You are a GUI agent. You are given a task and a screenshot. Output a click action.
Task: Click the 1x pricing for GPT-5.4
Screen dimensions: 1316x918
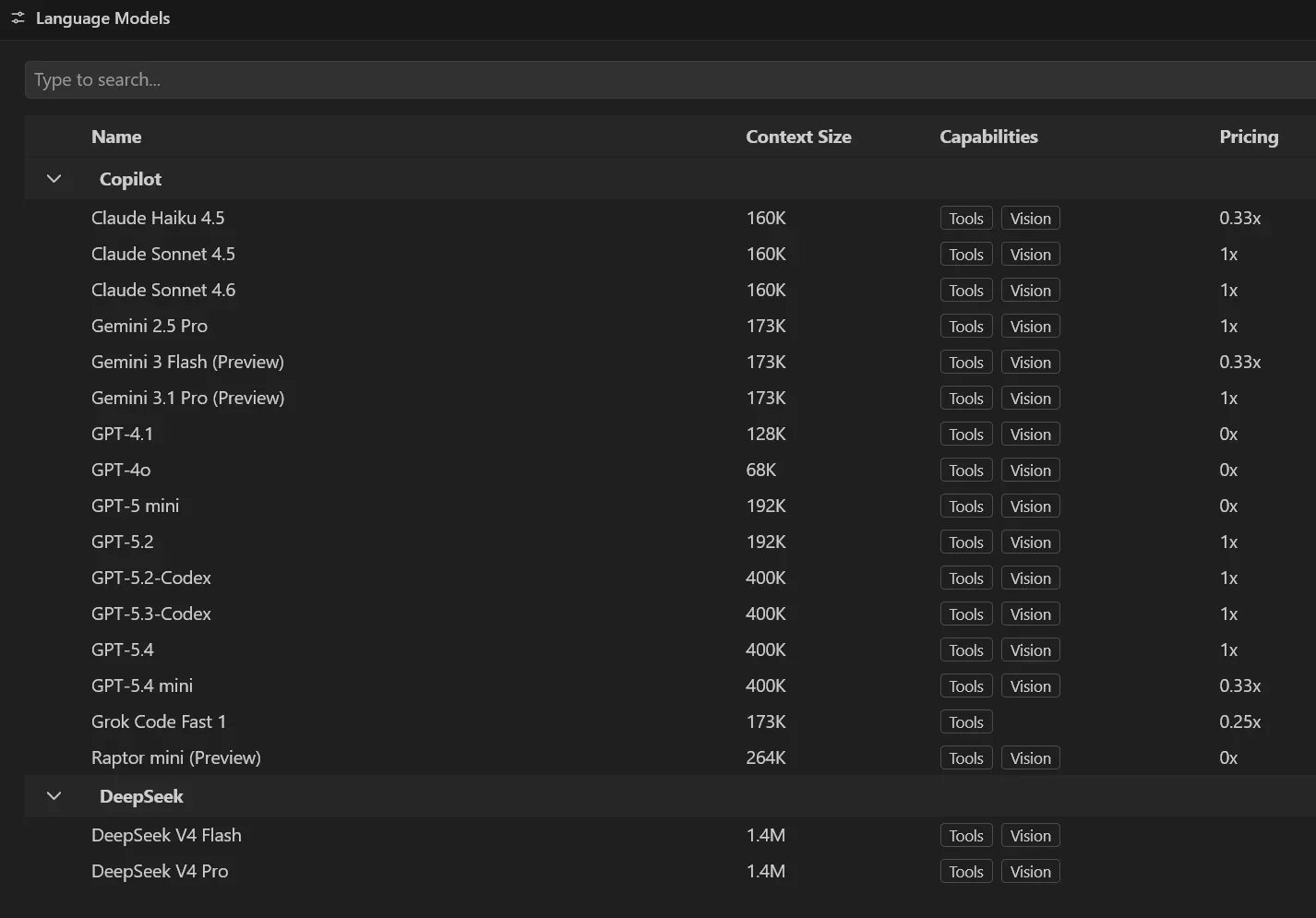[1228, 650]
